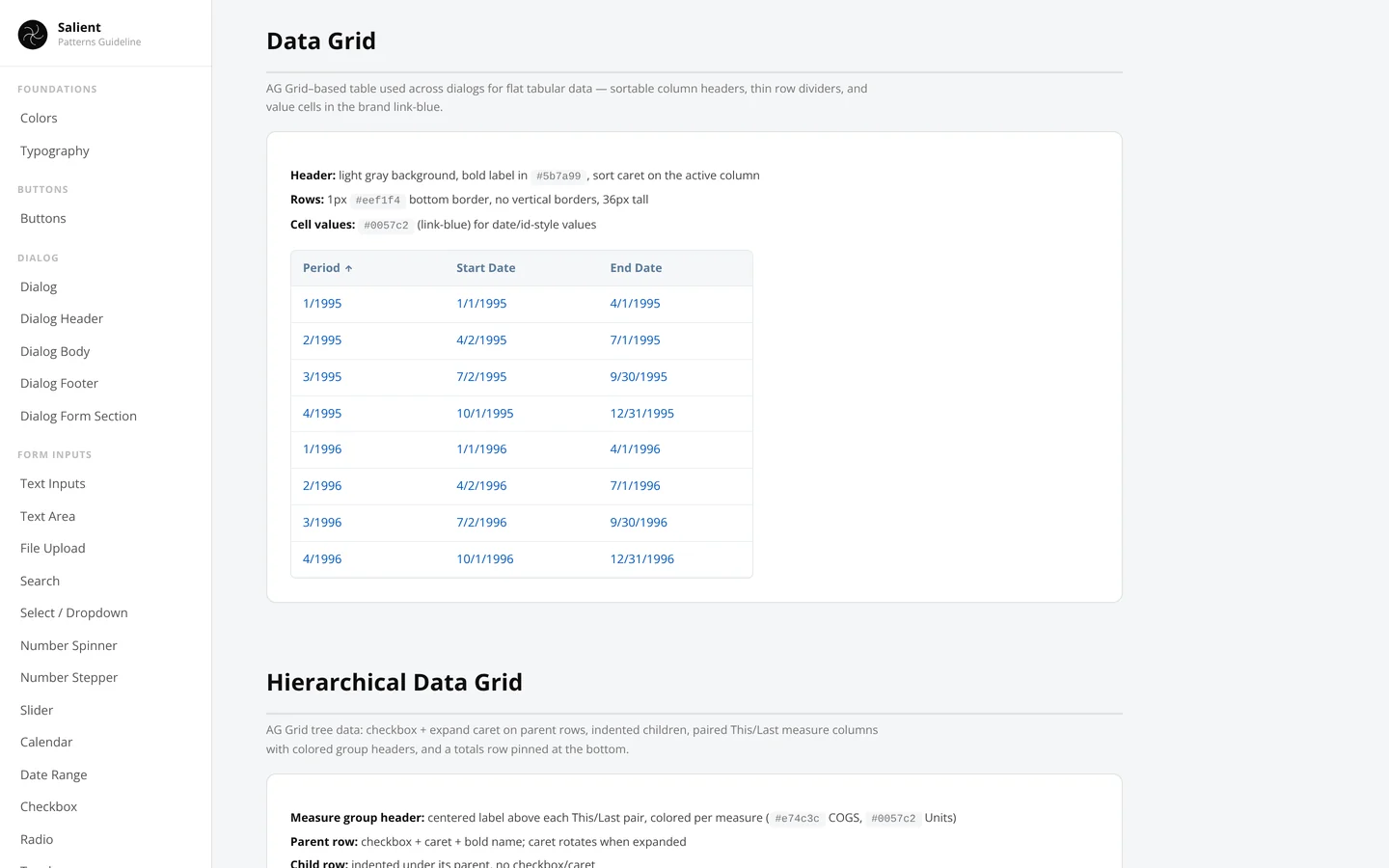This screenshot has width=1389, height=868.
Task: Open the Dialog Form Section entry
Action: (x=79, y=416)
